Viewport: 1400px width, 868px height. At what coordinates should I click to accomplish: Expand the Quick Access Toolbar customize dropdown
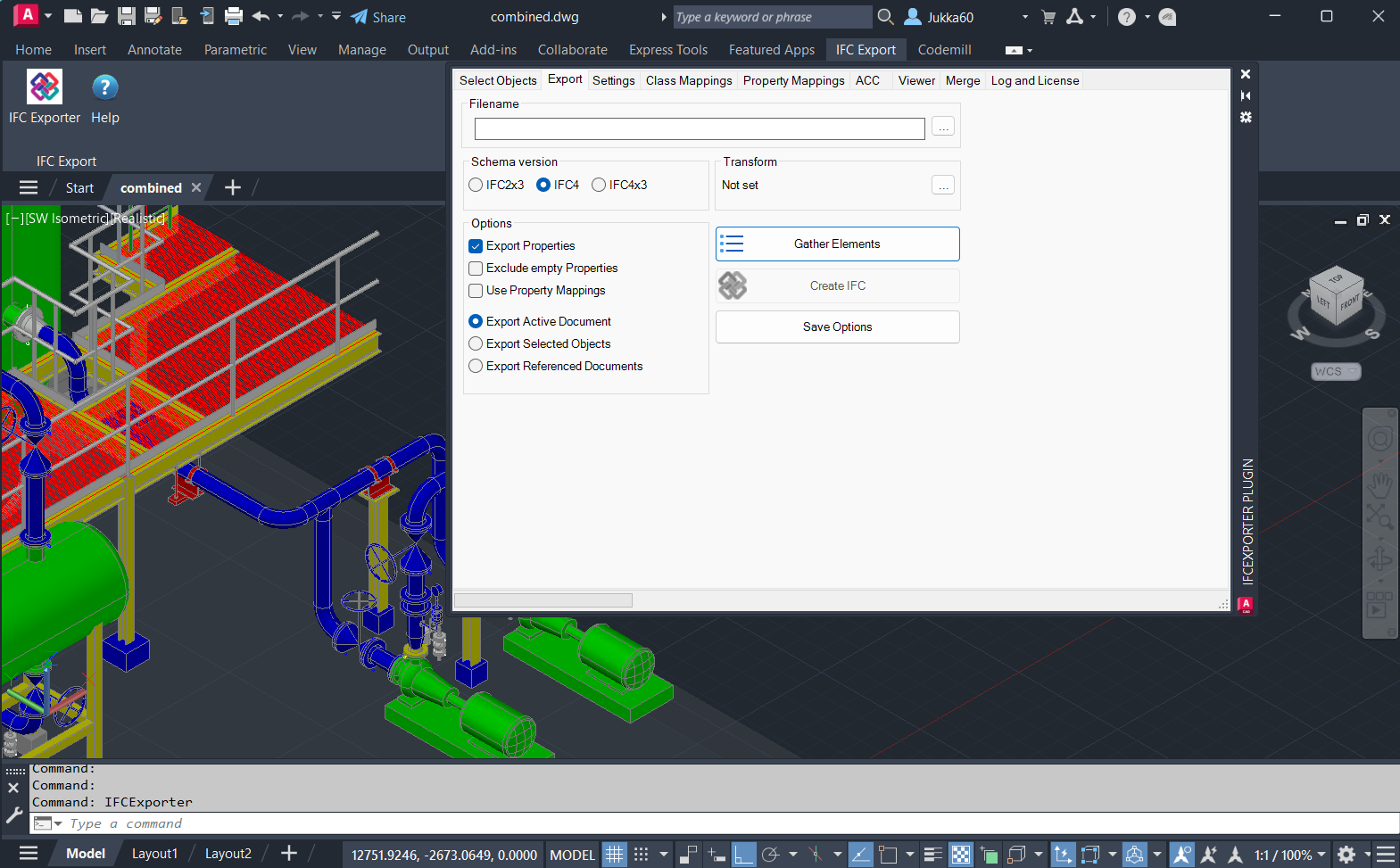(336, 16)
